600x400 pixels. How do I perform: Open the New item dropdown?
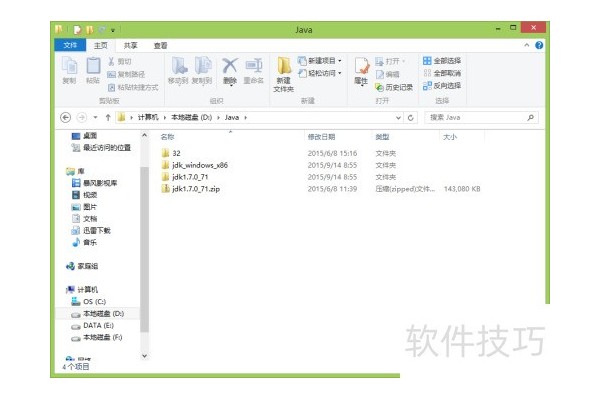click(x=320, y=61)
